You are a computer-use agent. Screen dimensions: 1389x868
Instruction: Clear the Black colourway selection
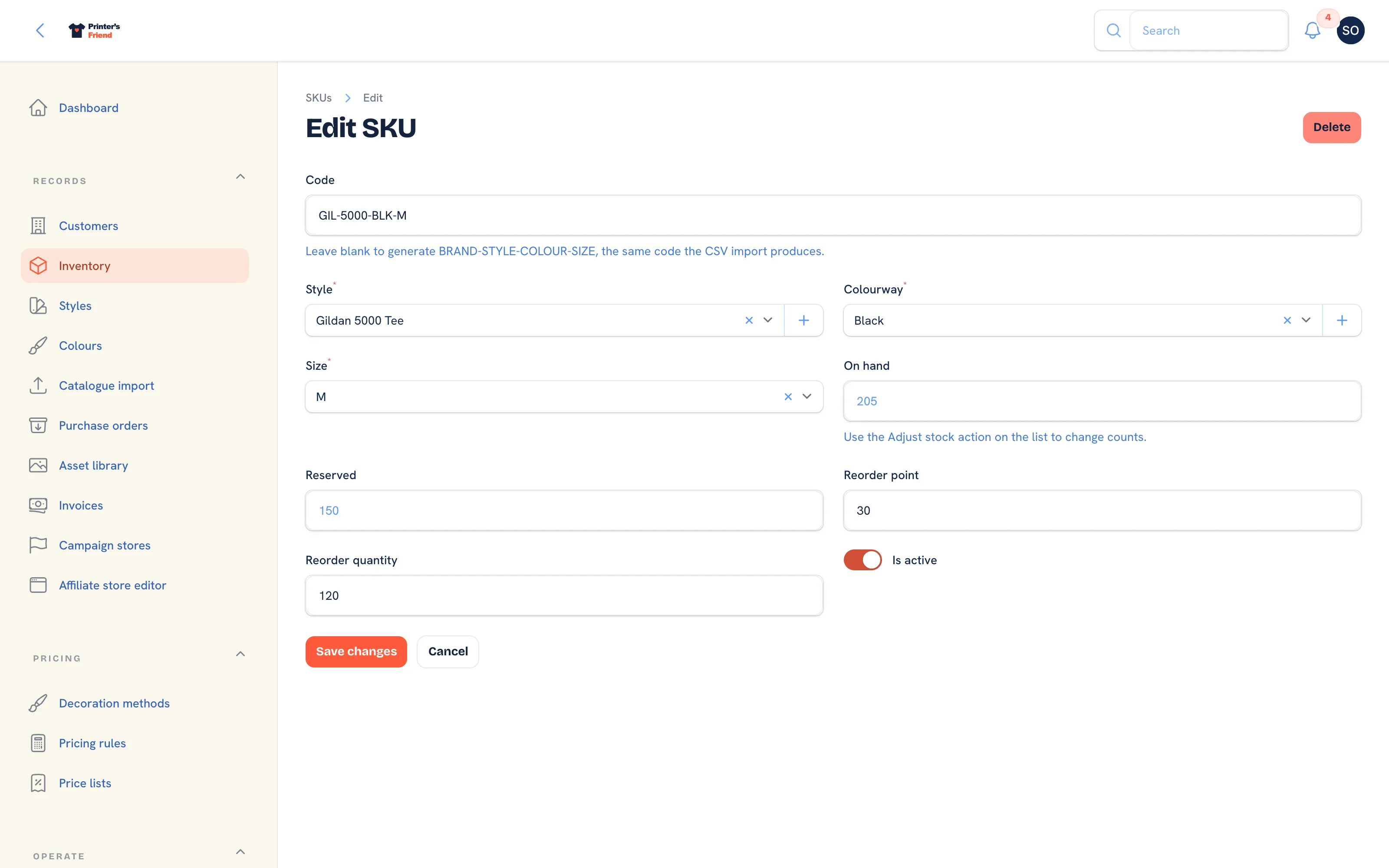[1287, 320]
